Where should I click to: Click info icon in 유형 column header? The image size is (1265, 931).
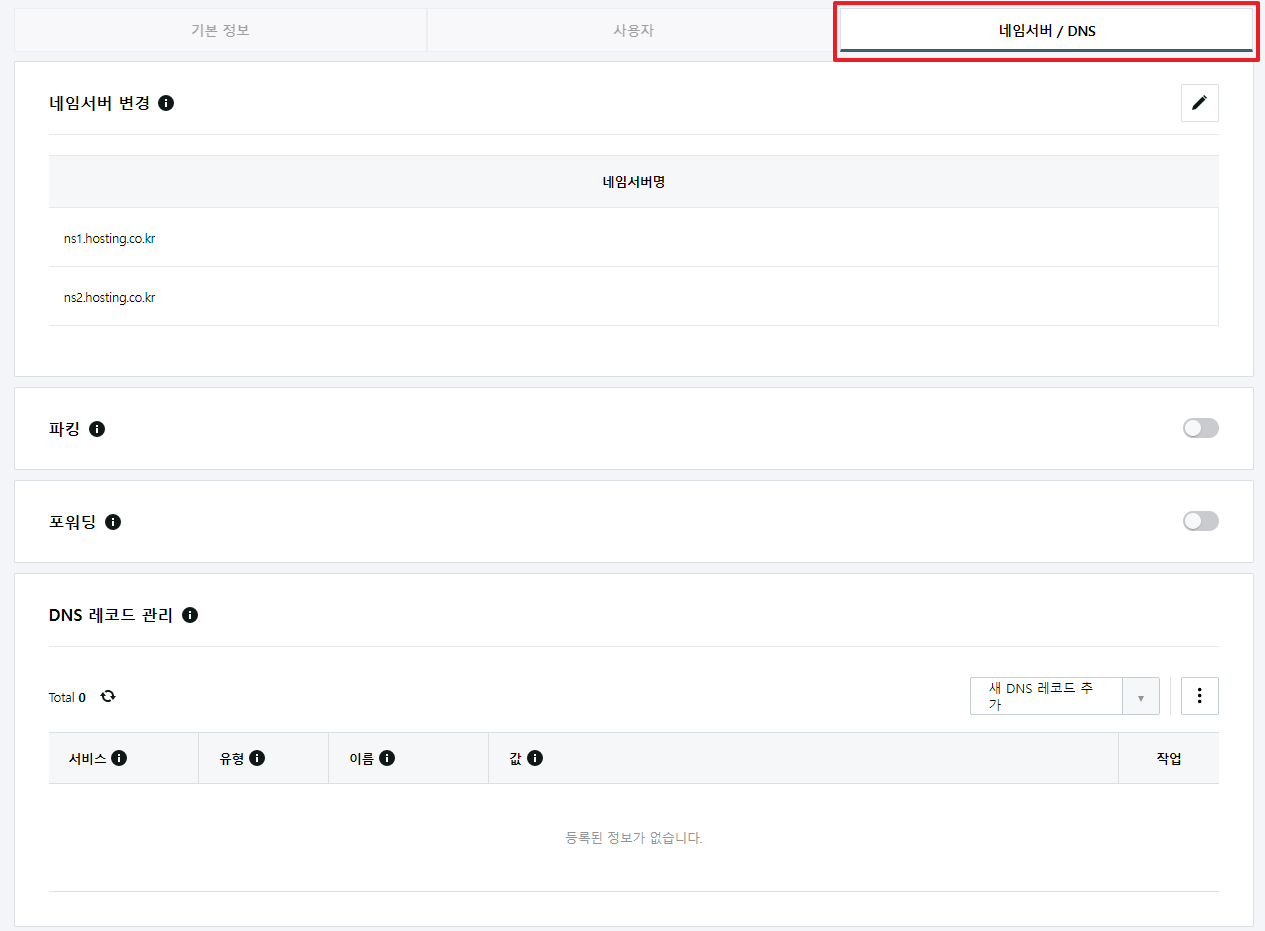tap(257, 758)
